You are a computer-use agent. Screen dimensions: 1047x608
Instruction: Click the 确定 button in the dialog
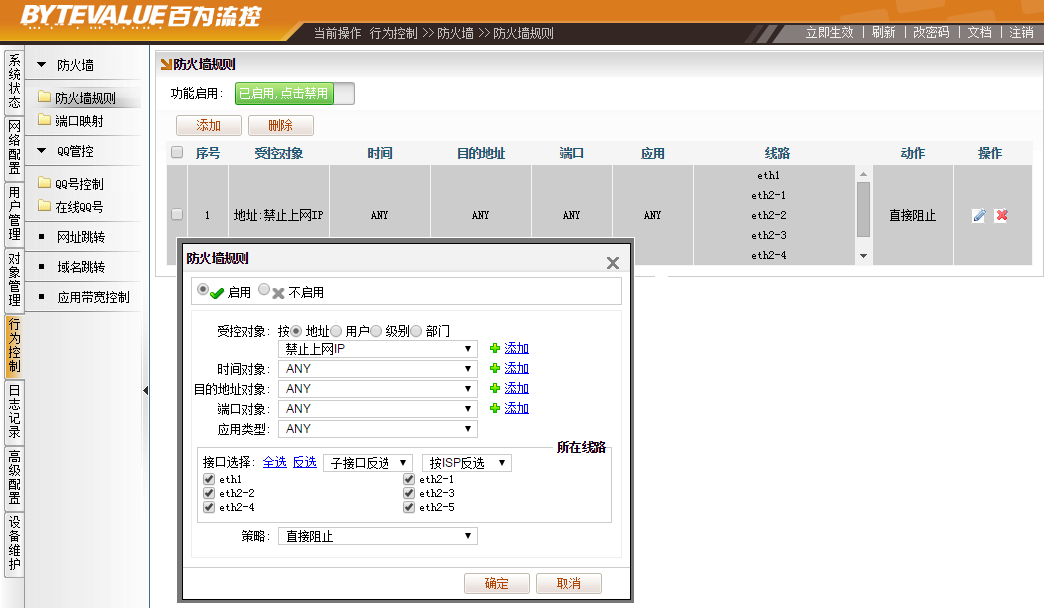pos(496,584)
